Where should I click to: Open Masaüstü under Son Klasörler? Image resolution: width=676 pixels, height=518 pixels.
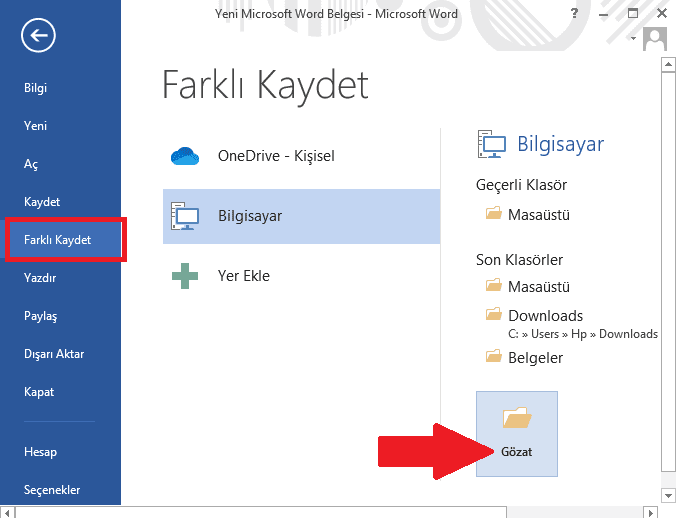pyautogui.click(x=528, y=286)
